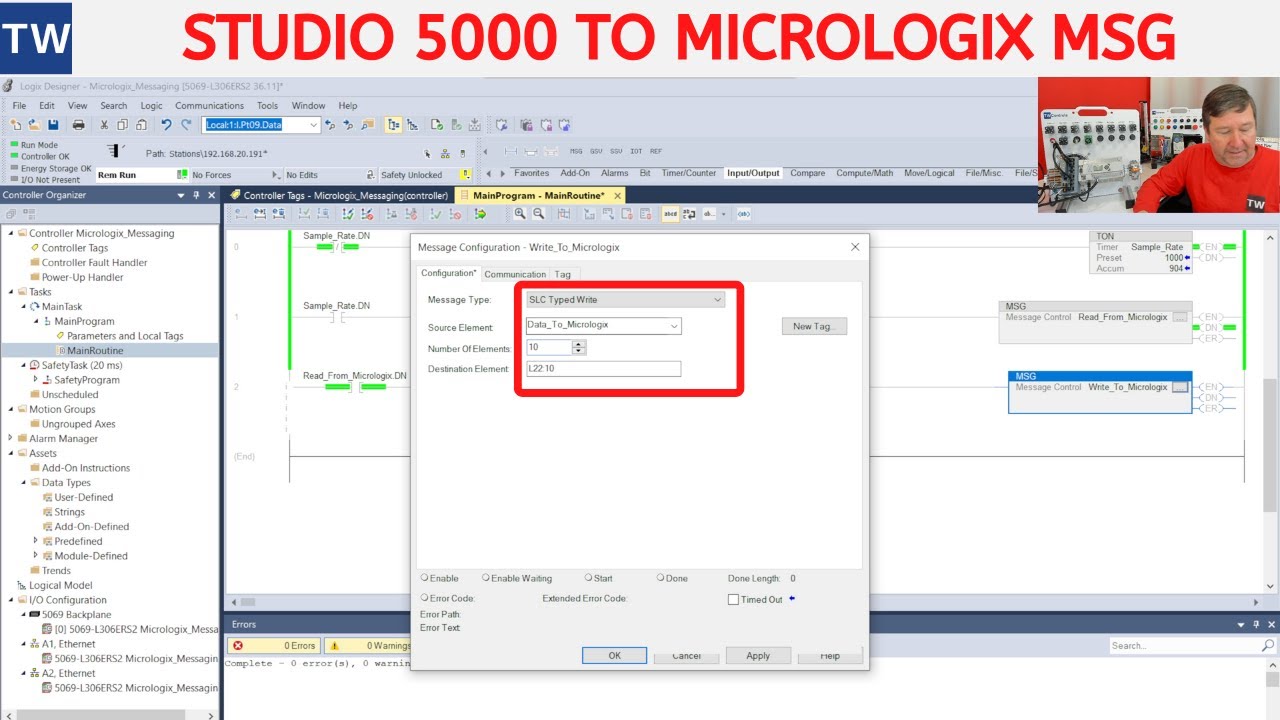Screen dimensions: 1280x720
Task: Click the Open project folder icon
Action: [34, 125]
